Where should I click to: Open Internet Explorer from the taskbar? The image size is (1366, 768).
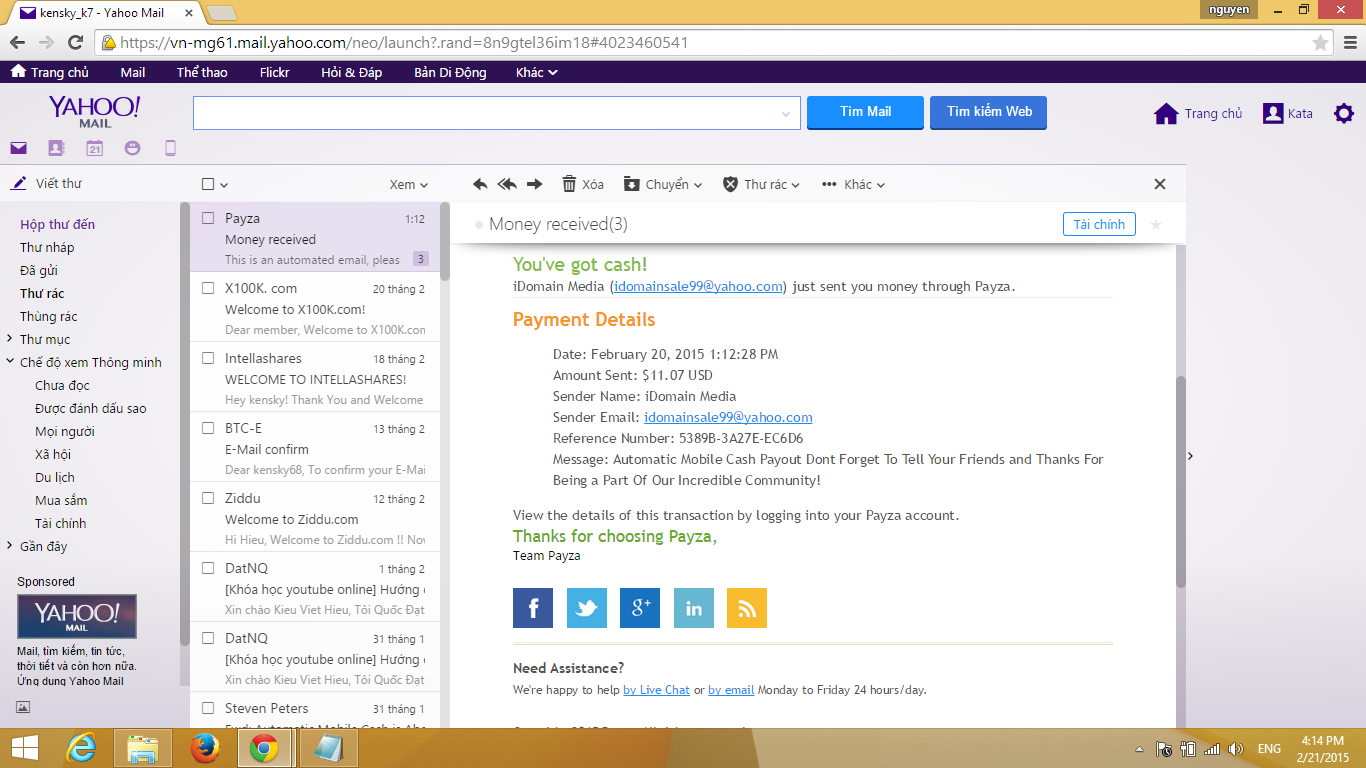[x=81, y=748]
